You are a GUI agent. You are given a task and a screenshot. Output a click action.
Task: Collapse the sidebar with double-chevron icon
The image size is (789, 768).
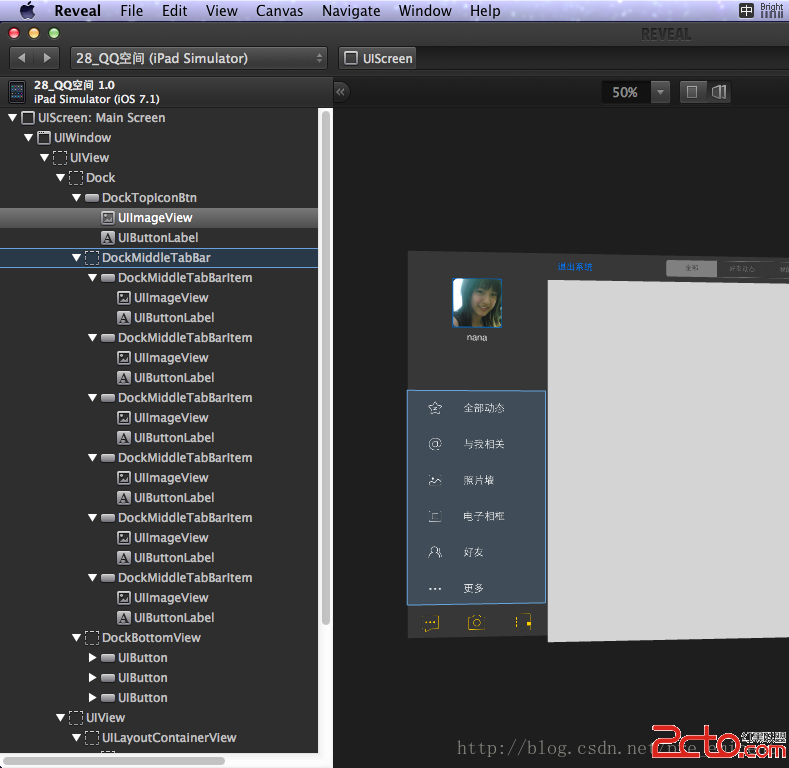coord(341,92)
